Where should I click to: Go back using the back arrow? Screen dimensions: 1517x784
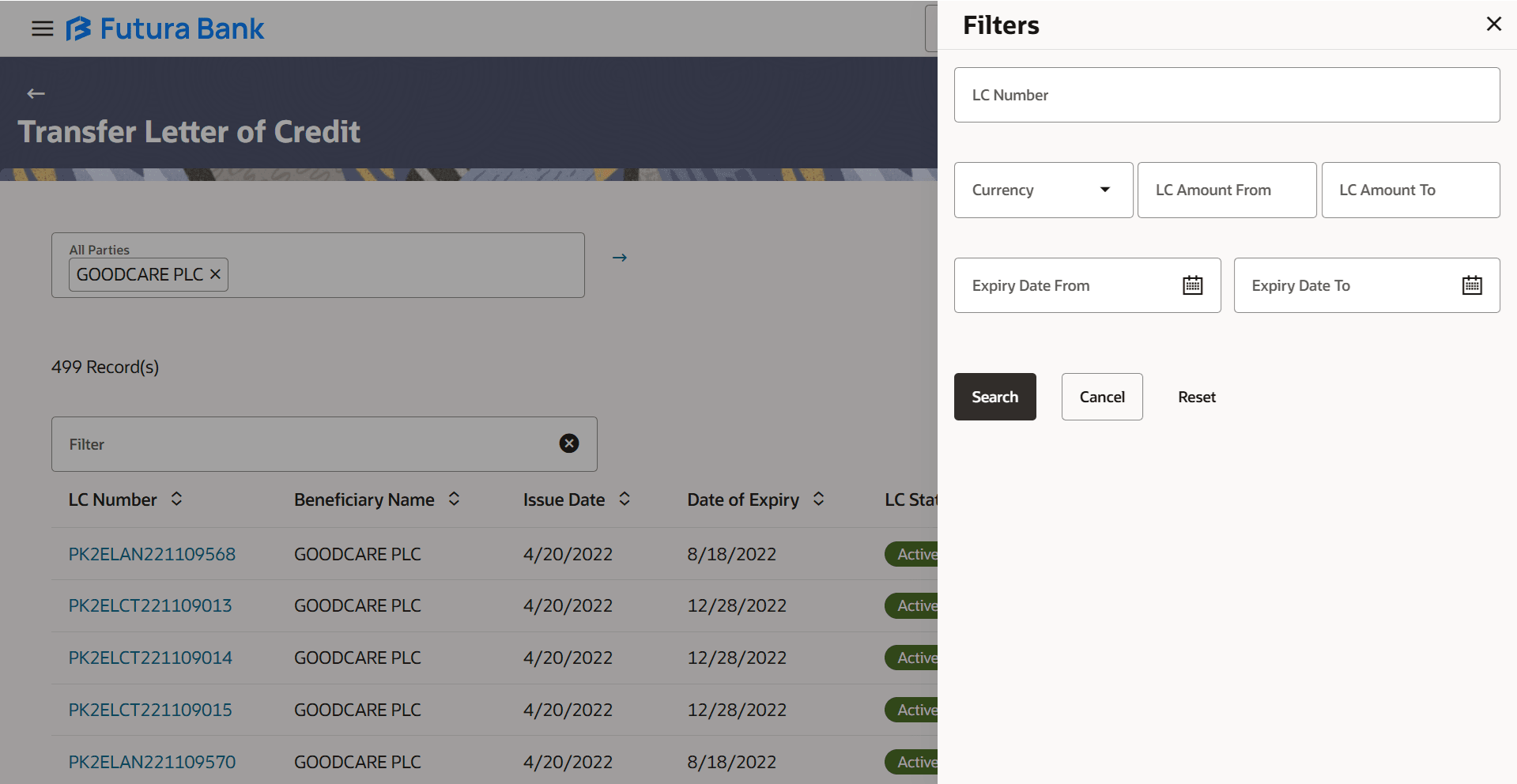pyautogui.click(x=36, y=93)
